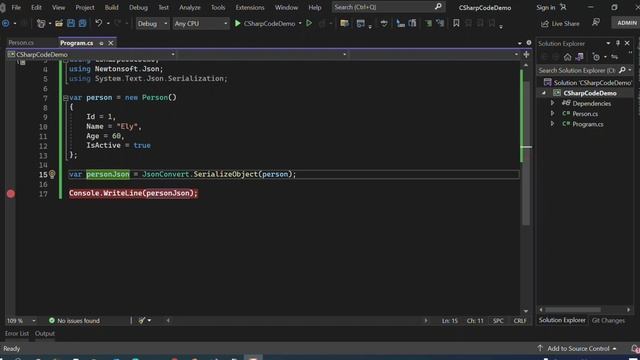Click the bookmark toolbar icon
Image resolution: width=640 pixels, height=360 pixels.
(x=456, y=23)
